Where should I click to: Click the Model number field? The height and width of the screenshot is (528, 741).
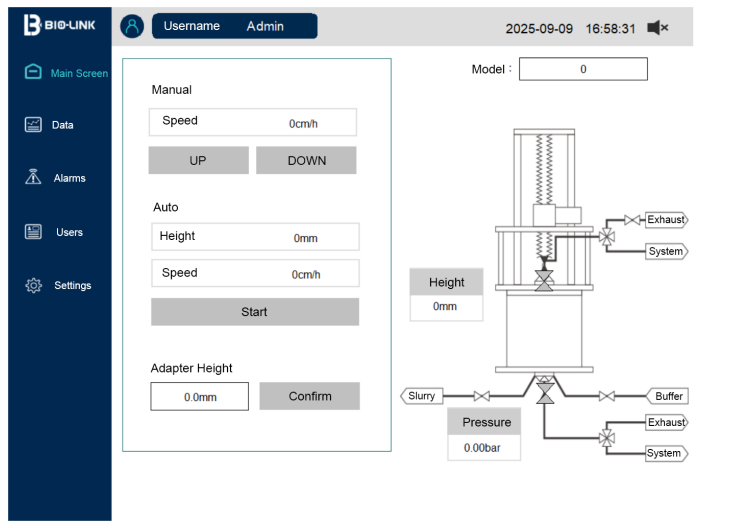point(583,69)
